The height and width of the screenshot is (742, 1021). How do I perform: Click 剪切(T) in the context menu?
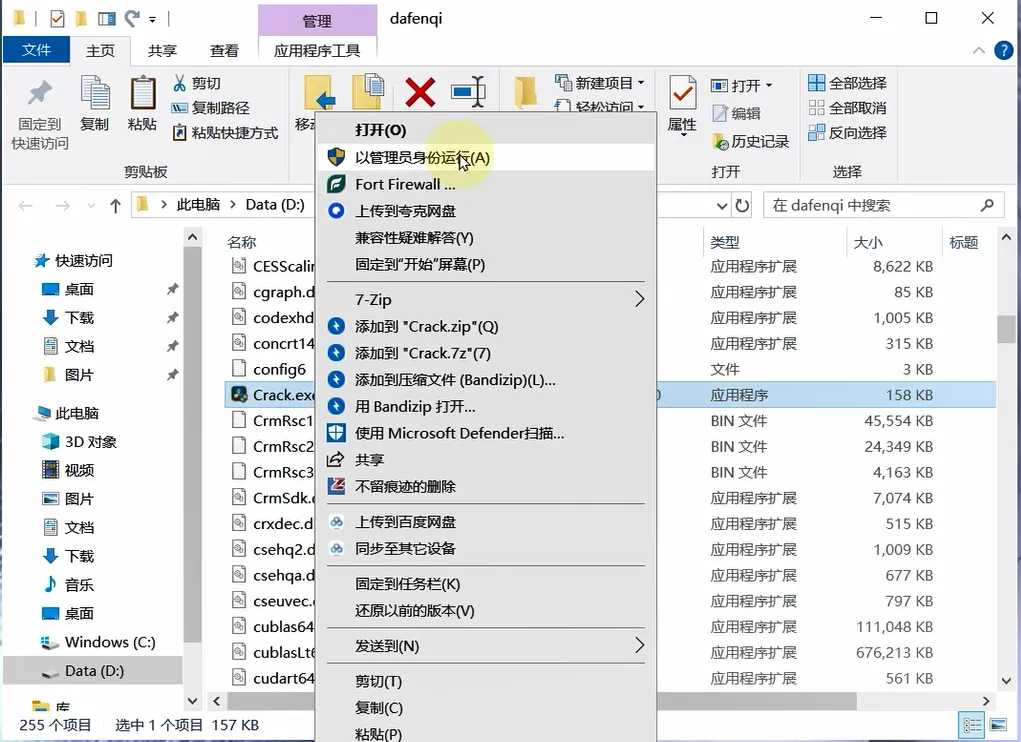[486, 681]
